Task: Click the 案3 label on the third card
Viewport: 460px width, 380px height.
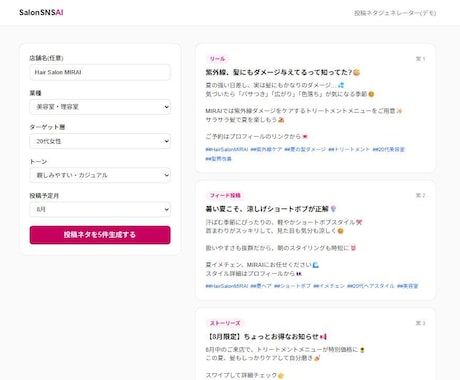Action: point(420,323)
